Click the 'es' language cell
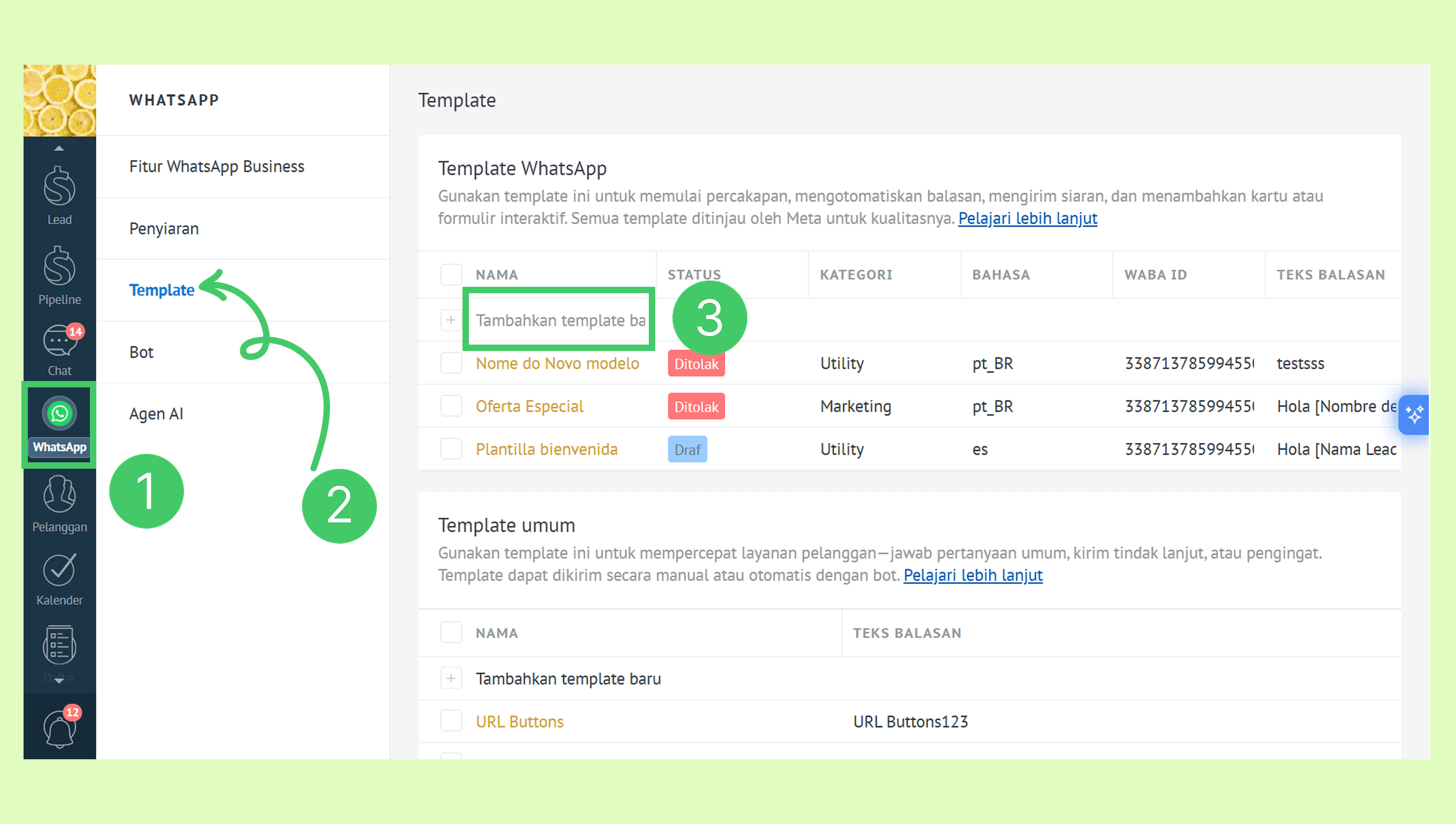Viewport: 1456px width, 824px height. pos(980,449)
